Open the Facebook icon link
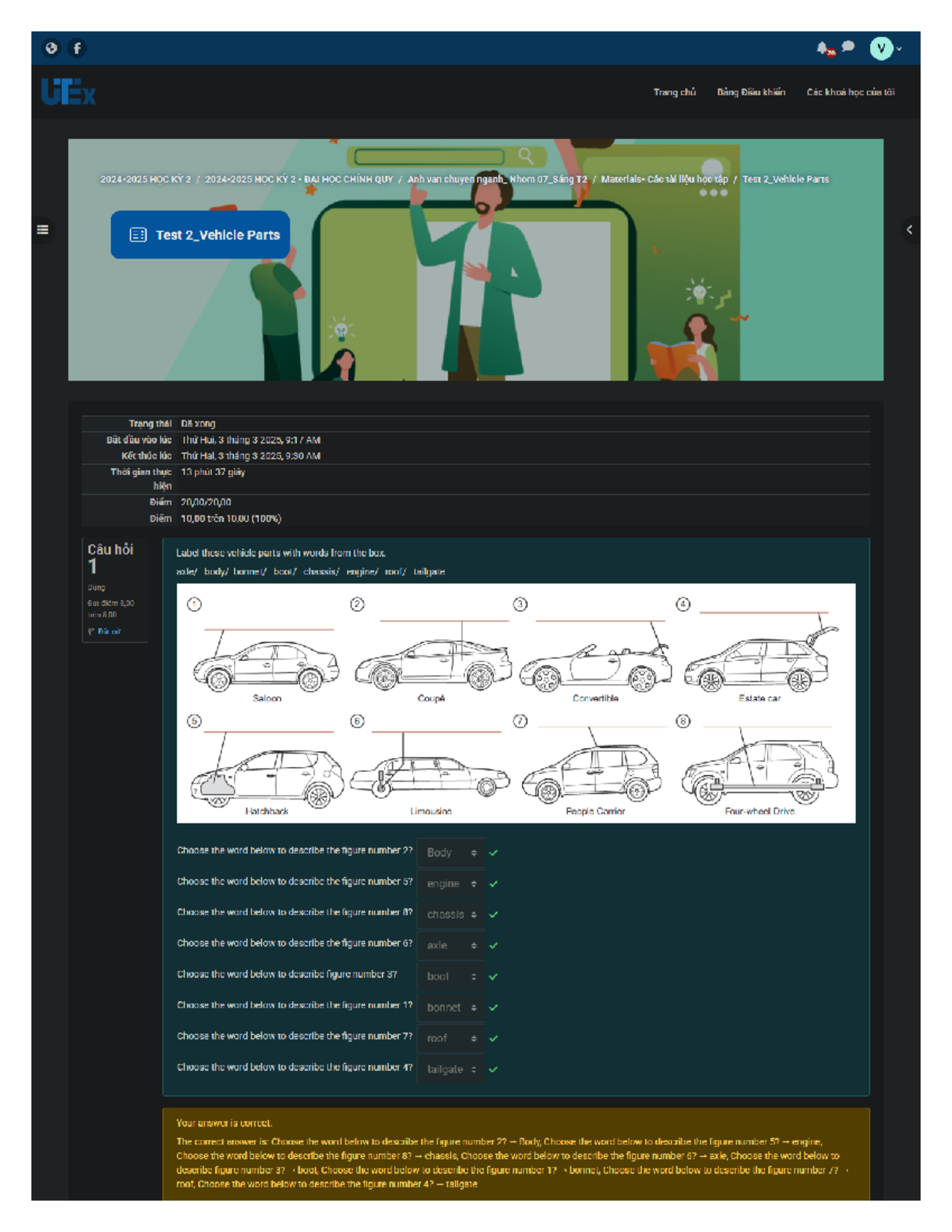952x1232 pixels. pos(77,48)
